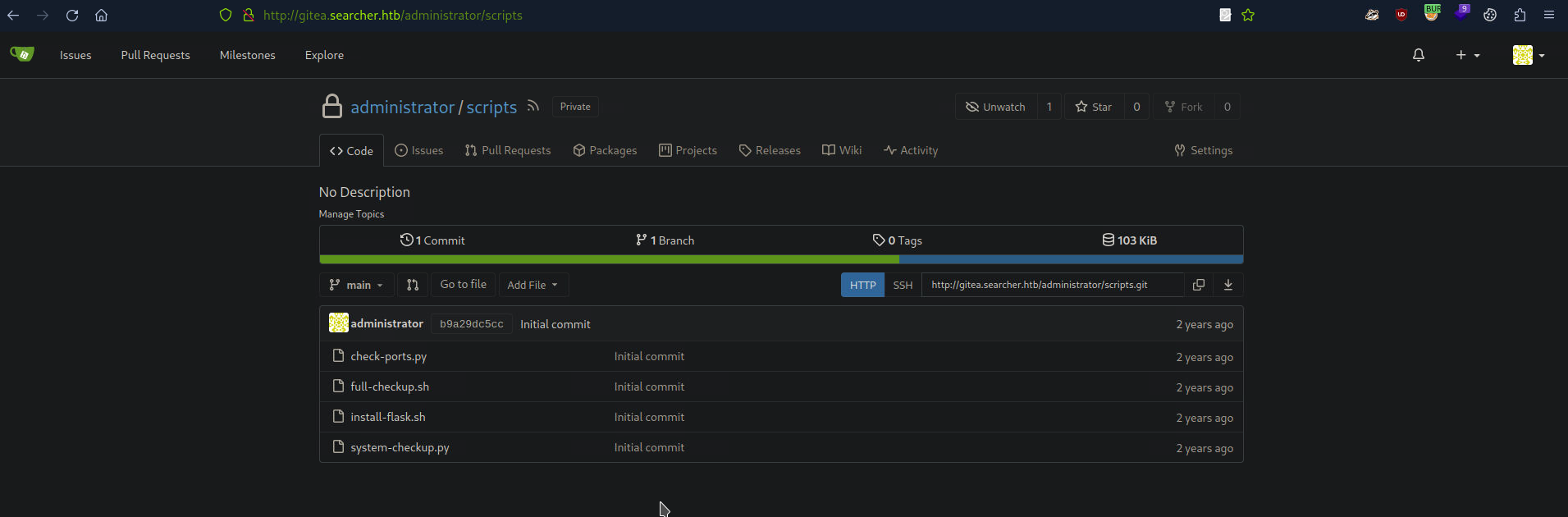Image resolution: width=1568 pixels, height=517 pixels.
Task: Click the browser back arrow
Action: coord(13,15)
